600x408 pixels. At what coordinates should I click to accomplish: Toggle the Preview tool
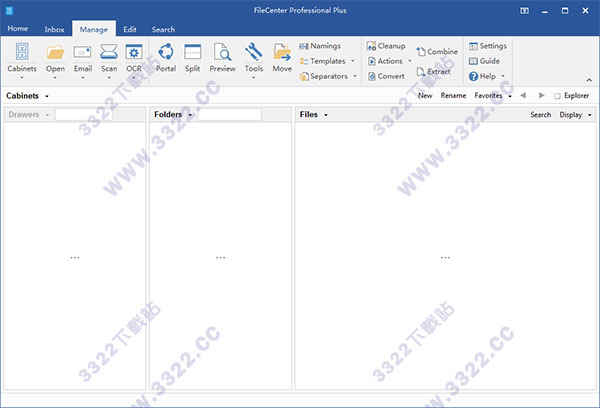[222, 57]
